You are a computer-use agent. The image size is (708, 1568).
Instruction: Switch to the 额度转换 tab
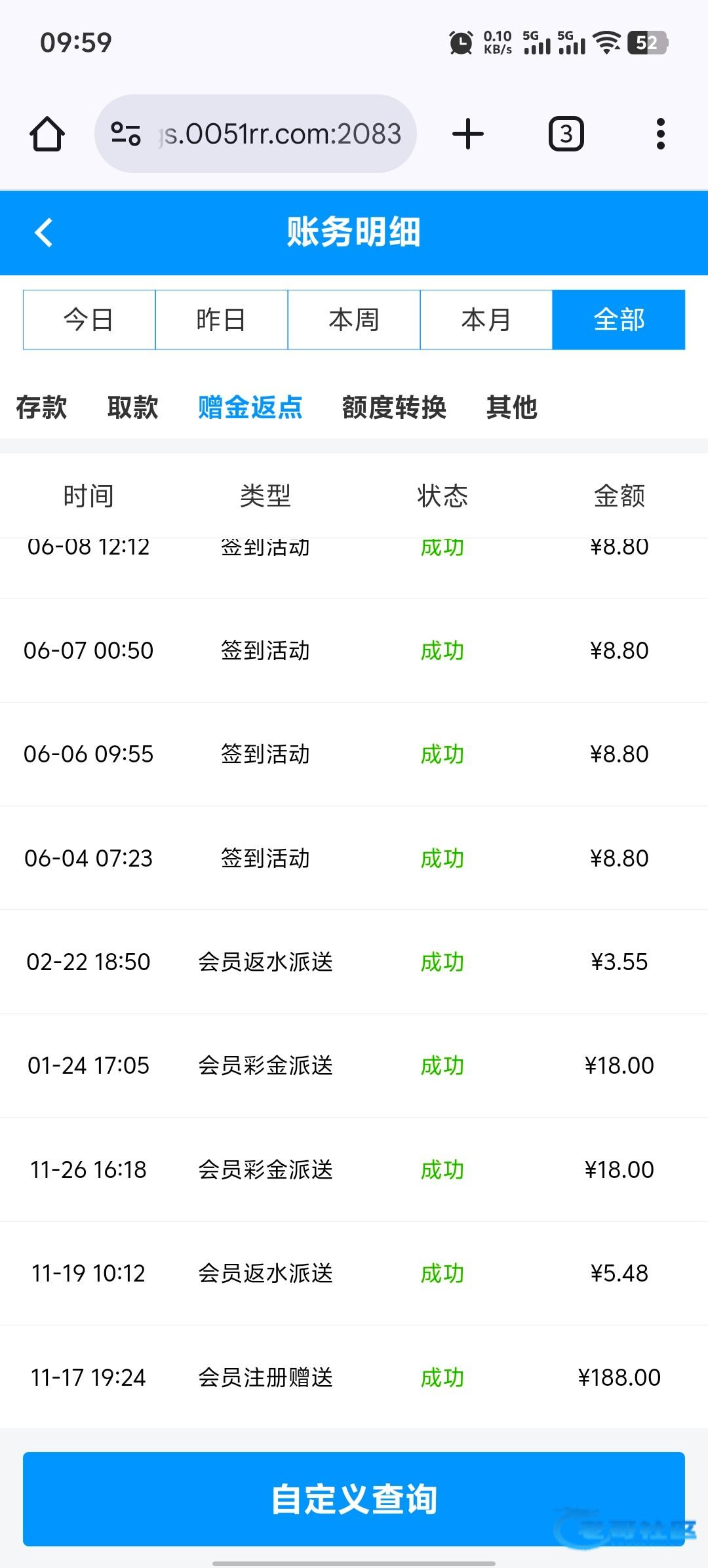point(394,407)
